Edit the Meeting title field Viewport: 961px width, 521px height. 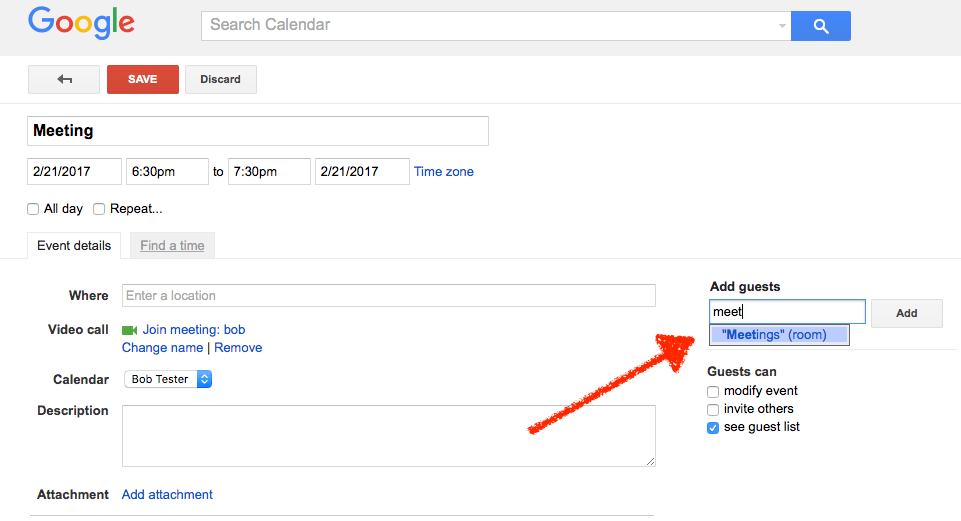click(258, 131)
